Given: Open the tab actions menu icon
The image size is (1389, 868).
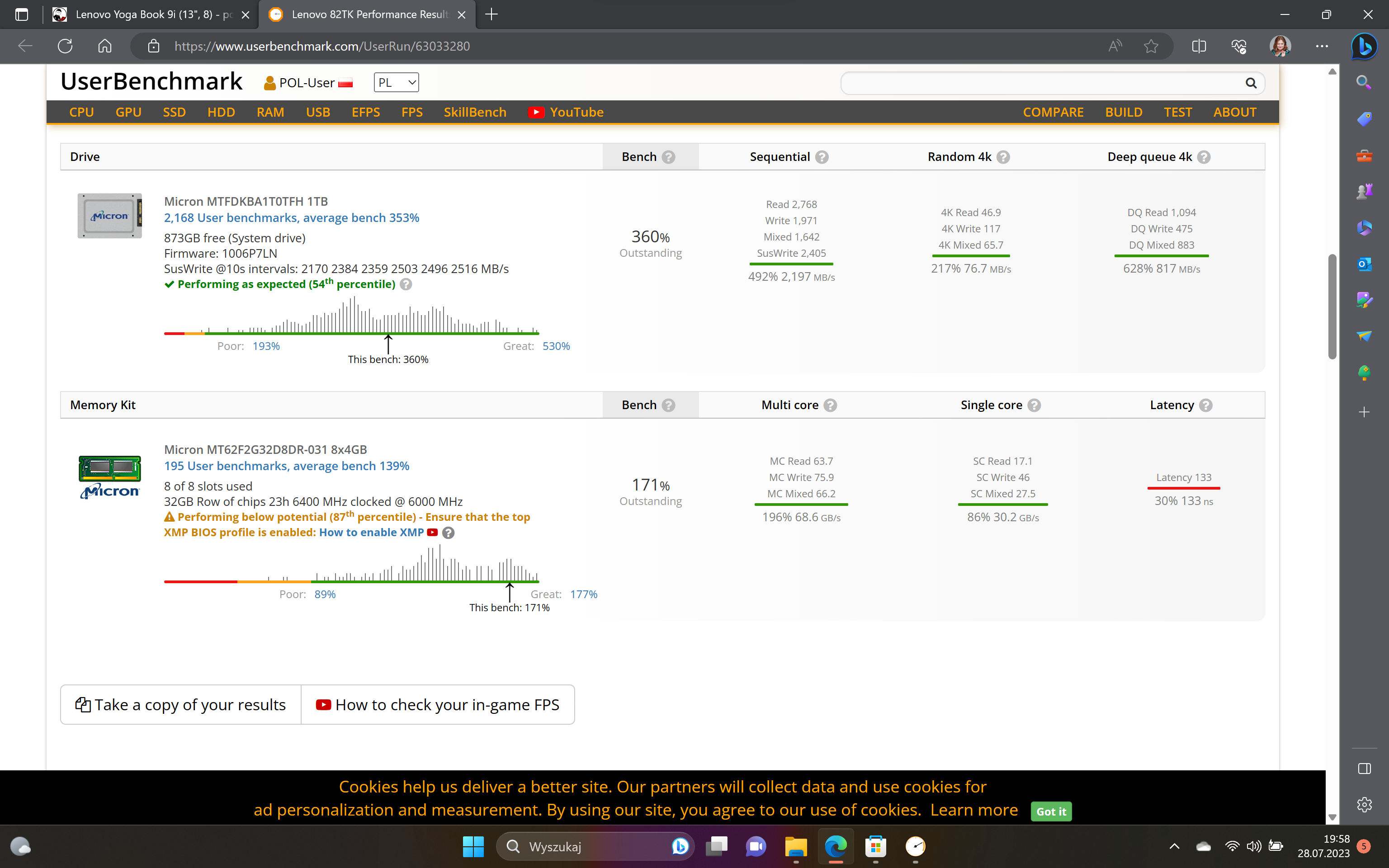Looking at the screenshot, I should point(22,14).
